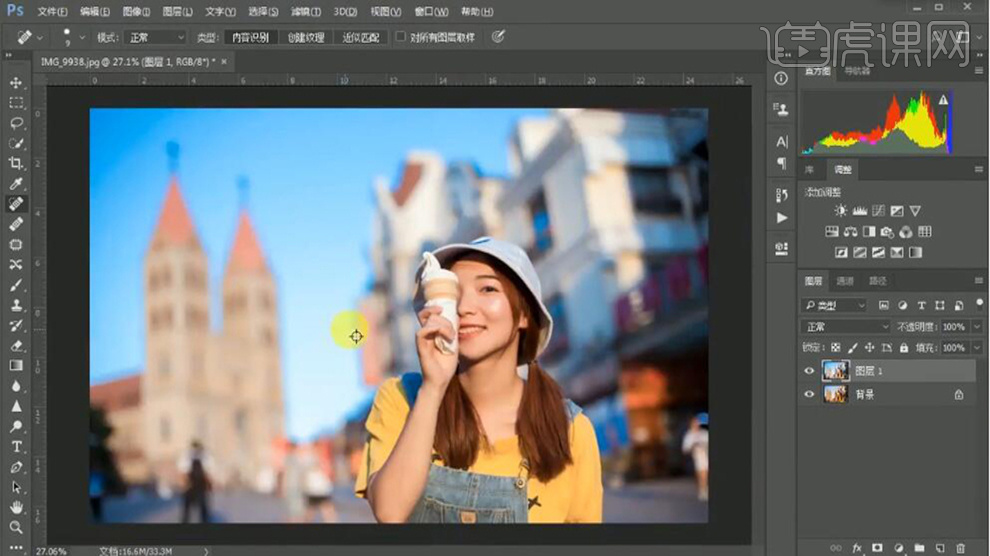Select the 图层 1 layer thumbnail

point(834,371)
